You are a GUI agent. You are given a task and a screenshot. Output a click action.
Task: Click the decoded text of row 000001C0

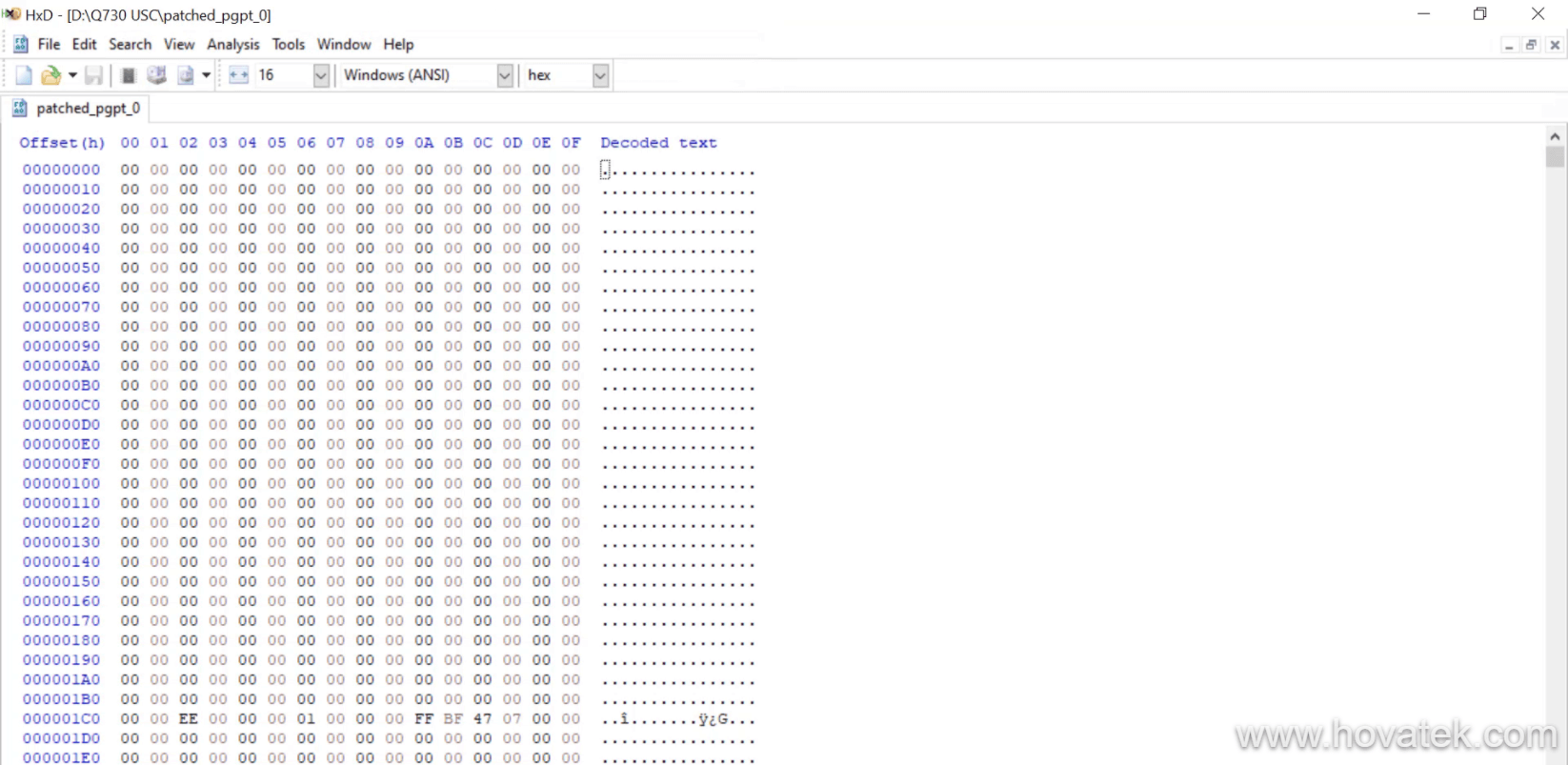(x=678, y=719)
